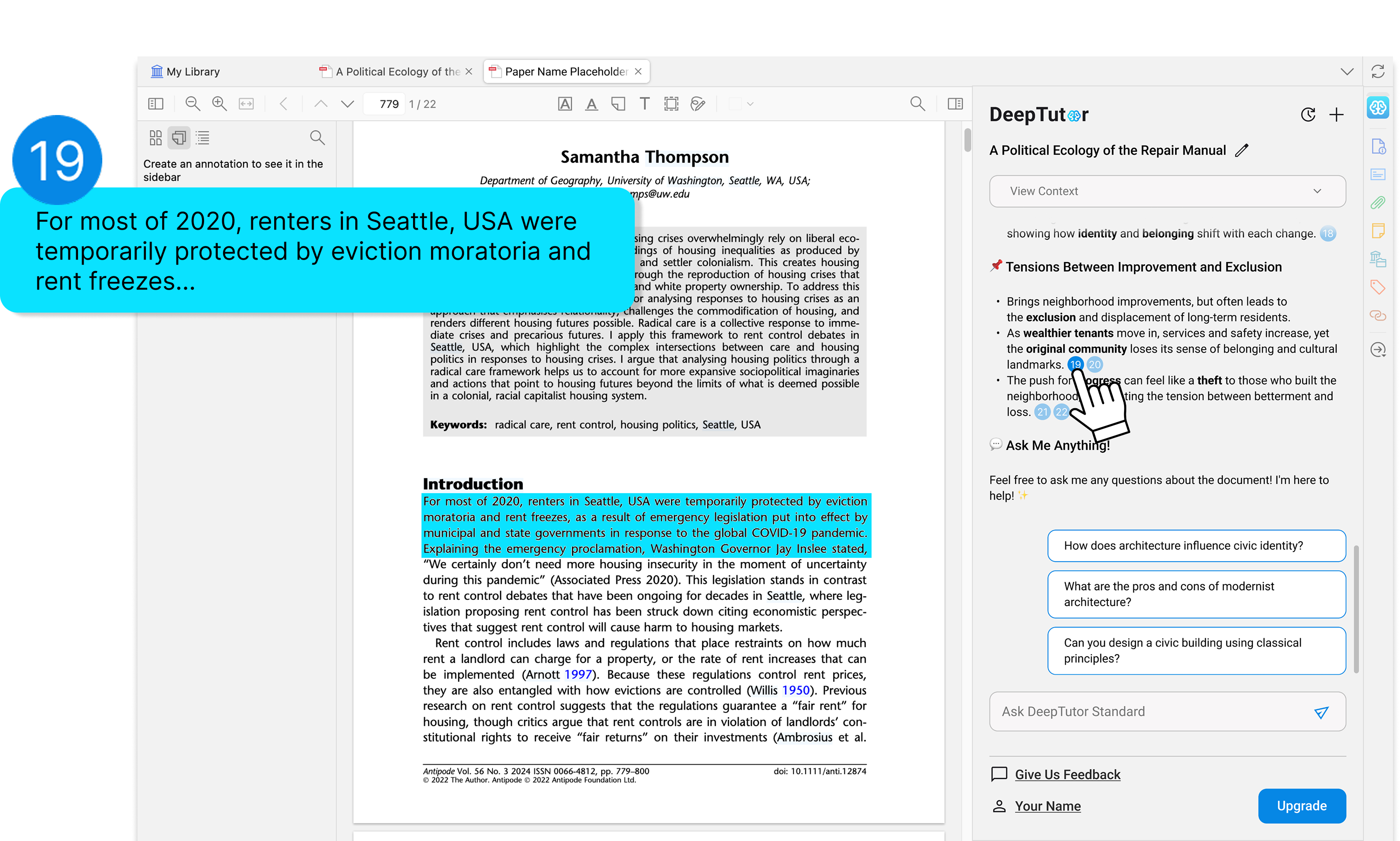Show the annotations view in the sidebar

[x=179, y=138]
